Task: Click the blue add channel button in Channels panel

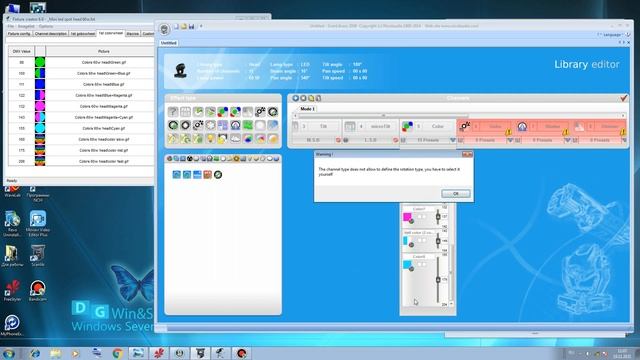Action: (296, 98)
